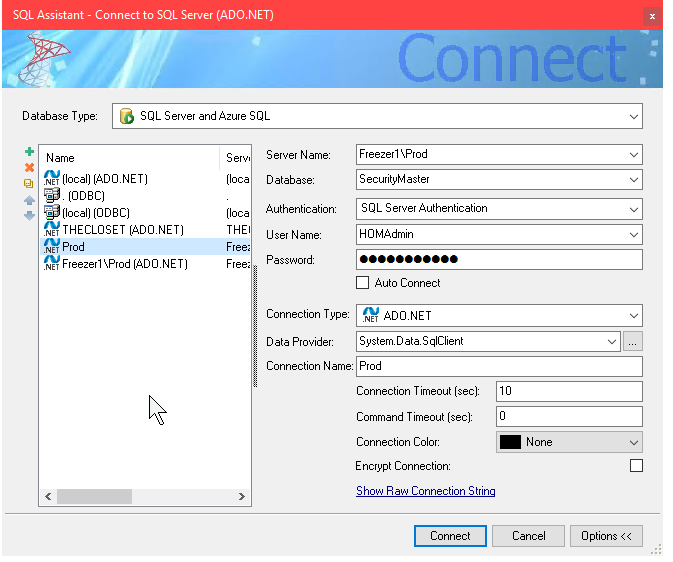Click the Cancel button
The width and height of the screenshot is (673, 562).
pos(528,536)
